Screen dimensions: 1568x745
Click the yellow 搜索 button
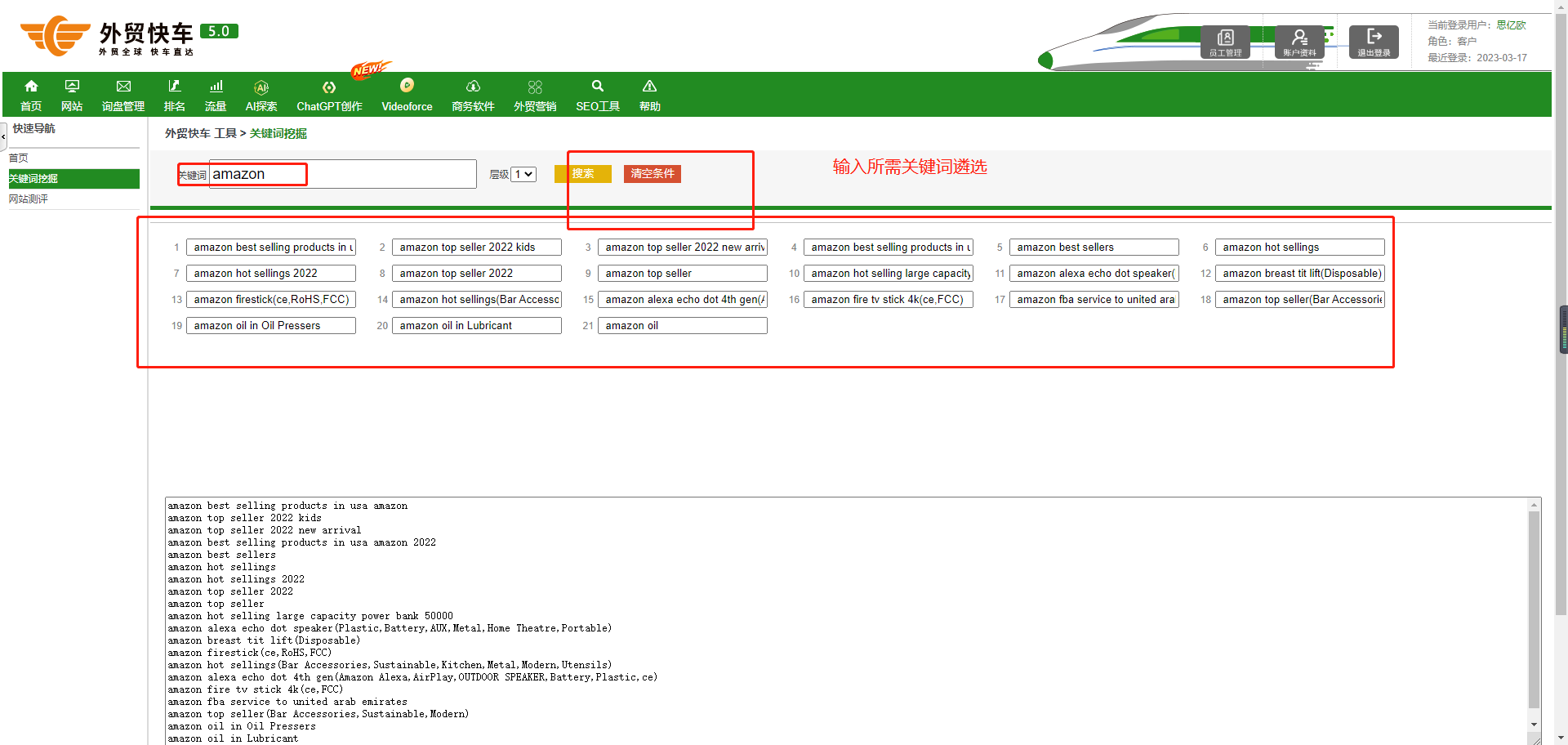pos(583,173)
